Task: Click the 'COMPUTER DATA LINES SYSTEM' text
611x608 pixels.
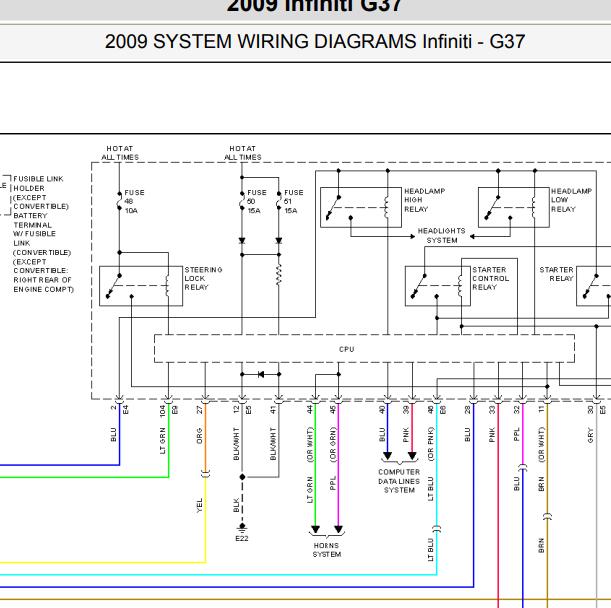Action: pyautogui.click(x=399, y=481)
